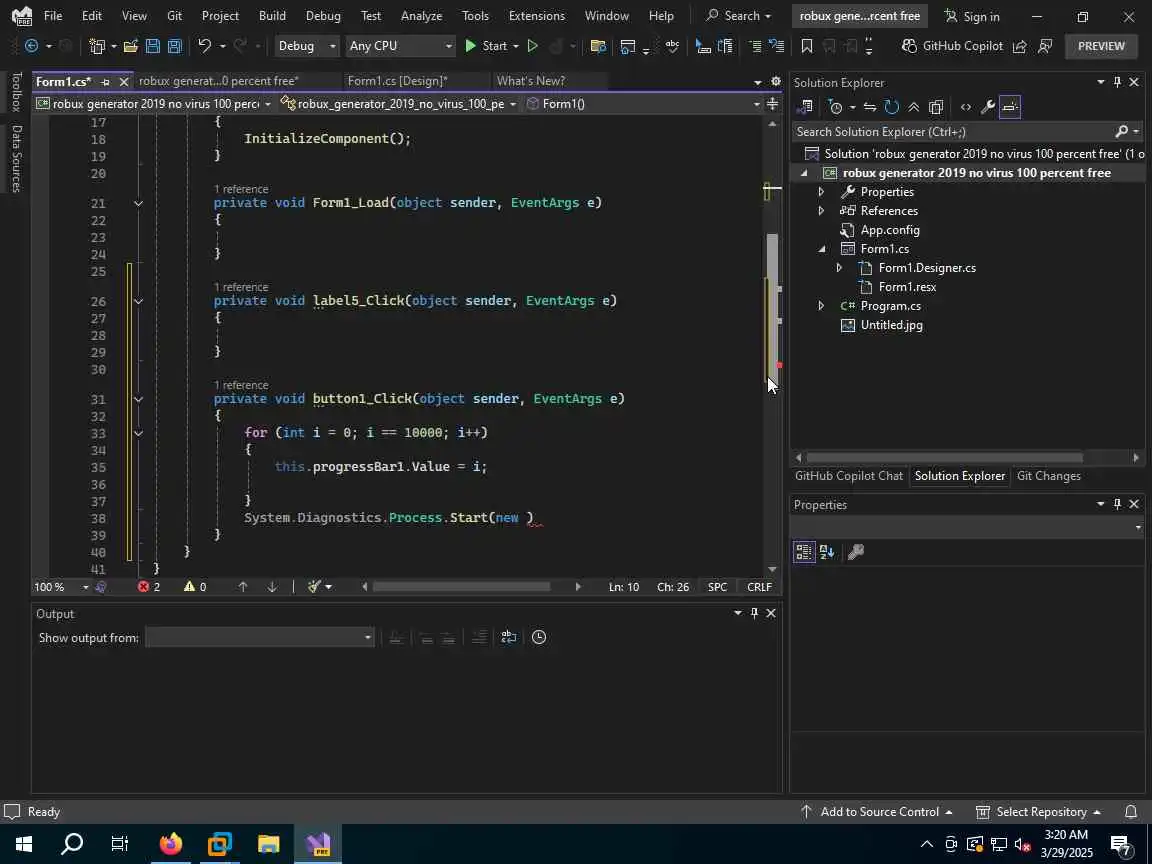
Task: Toggle Word Wrap in the Output panel
Action: 508,637
